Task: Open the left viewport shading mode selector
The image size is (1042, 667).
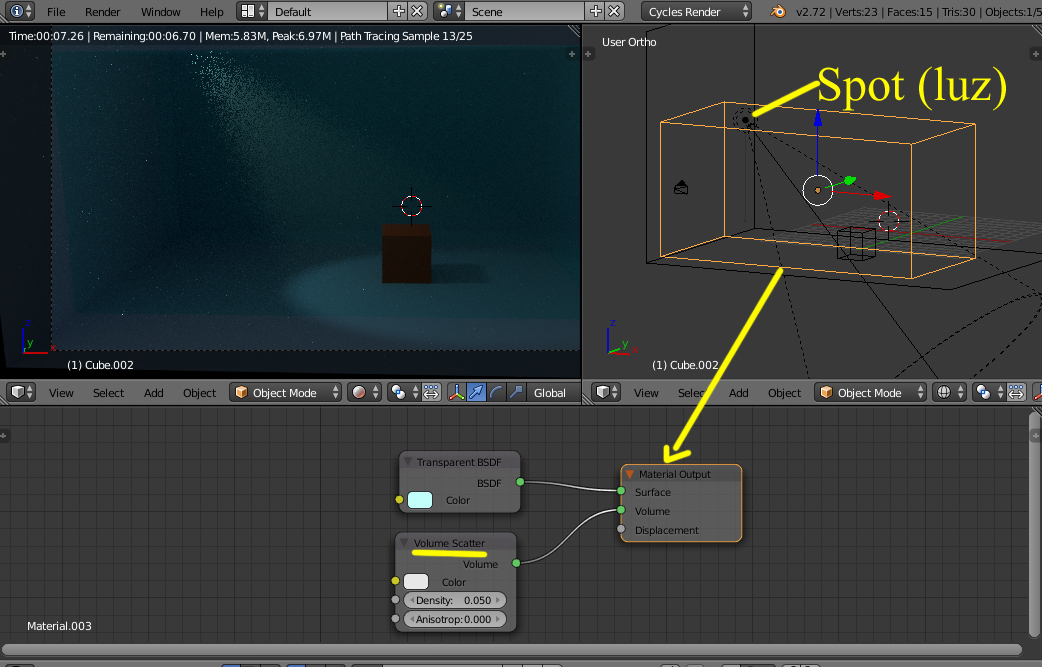Action: pos(363,393)
